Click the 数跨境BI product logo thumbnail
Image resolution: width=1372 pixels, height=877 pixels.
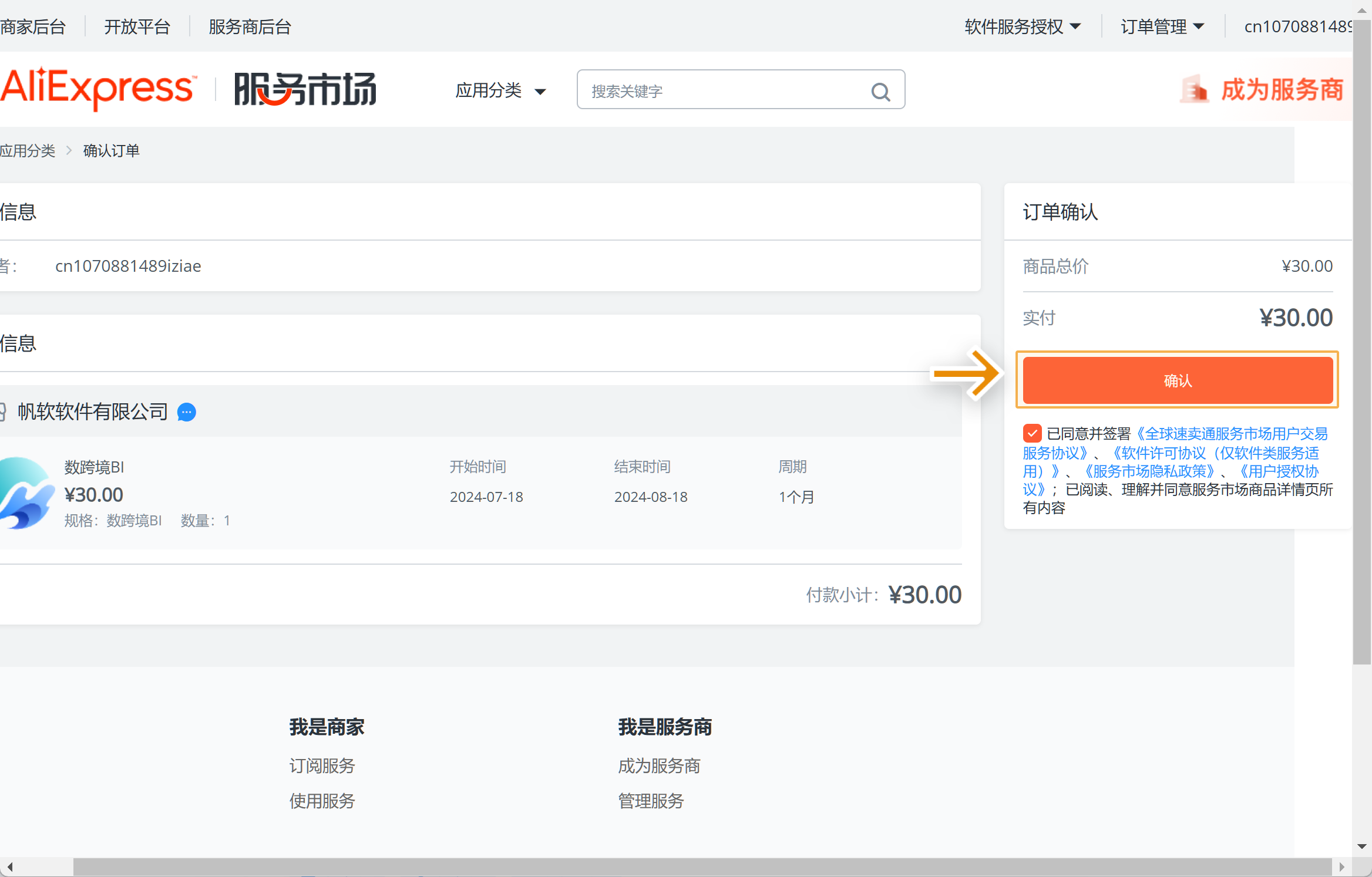pyautogui.click(x=26, y=493)
